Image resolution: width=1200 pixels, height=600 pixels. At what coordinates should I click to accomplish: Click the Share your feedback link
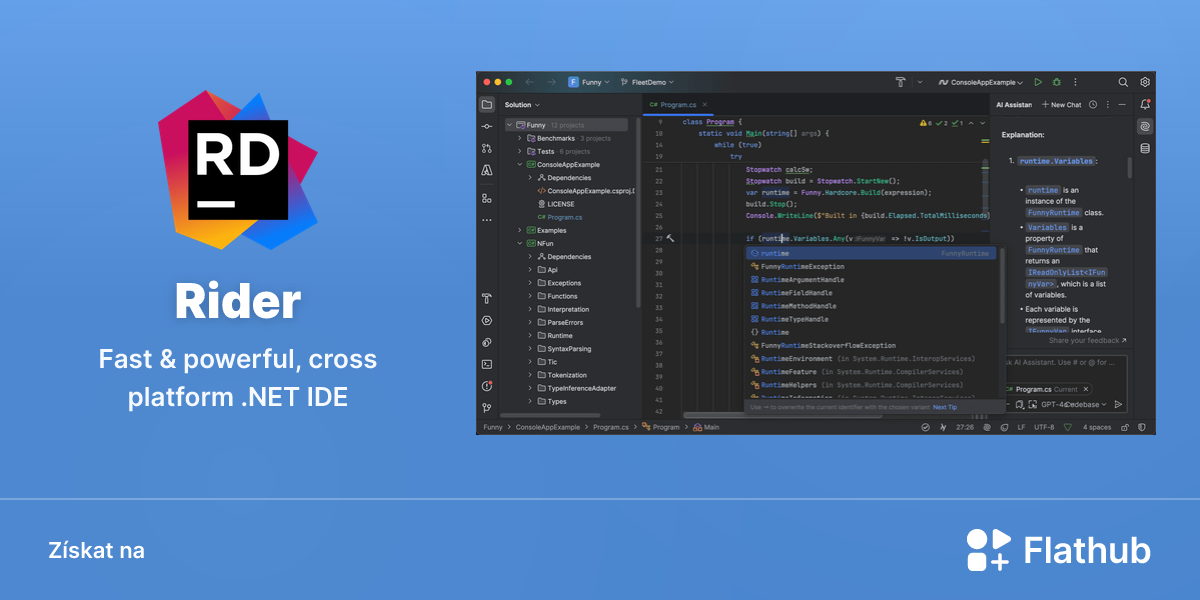1087,340
